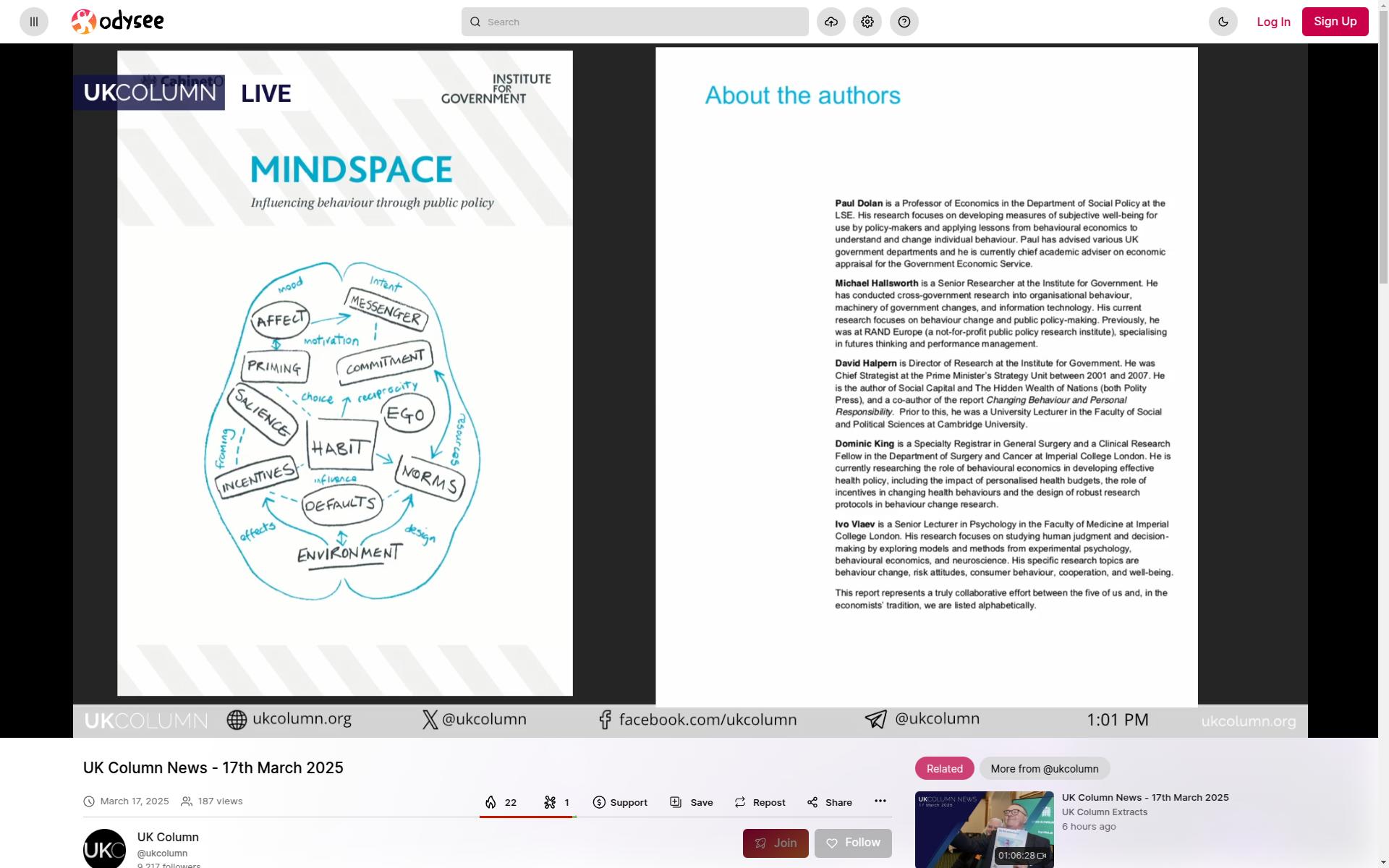Open the sidebar menu hamburger icon
The width and height of the screenshot is (1389, 868).
point(34,22)
